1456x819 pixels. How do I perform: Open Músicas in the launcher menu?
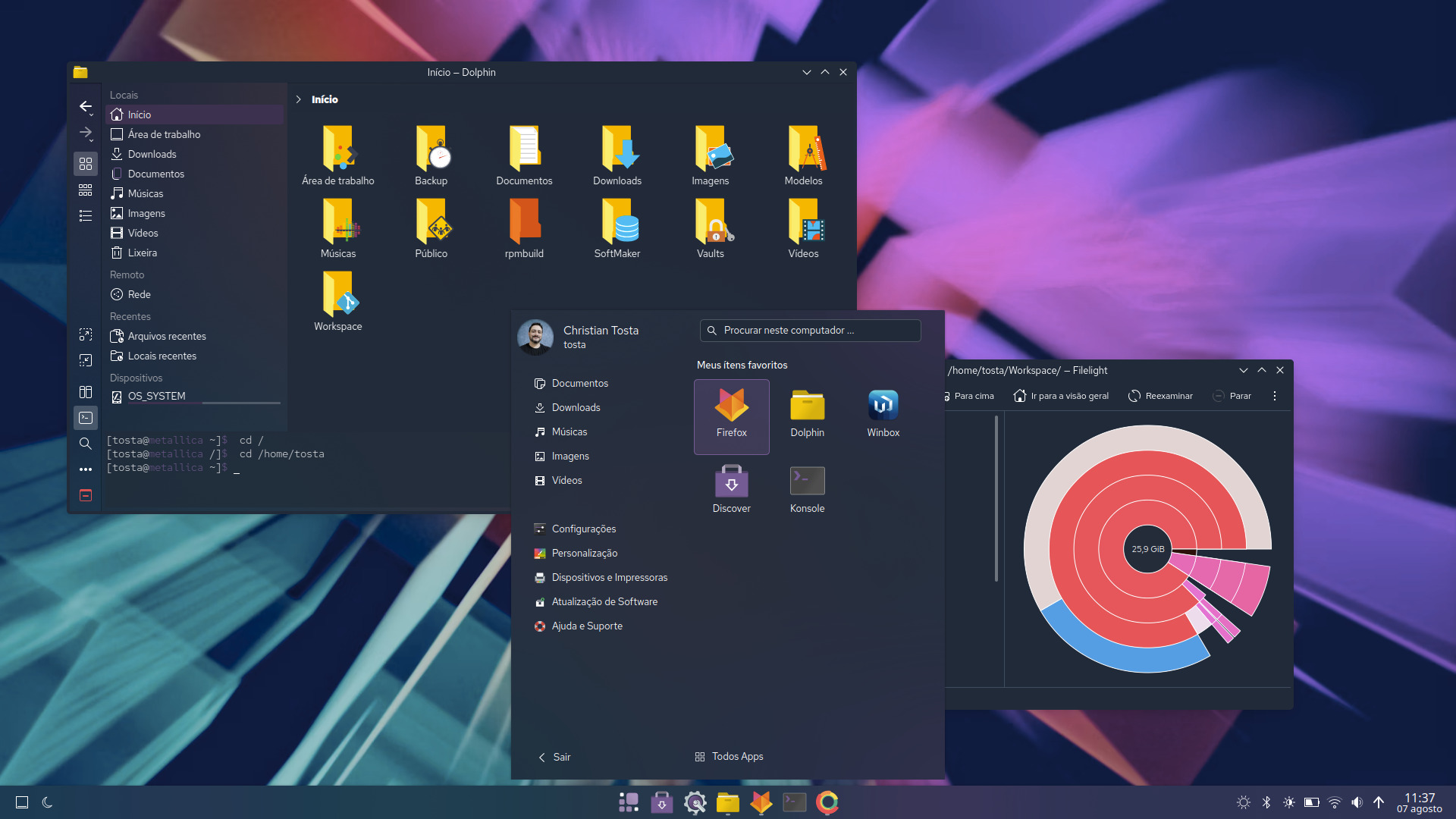point(560,431)
